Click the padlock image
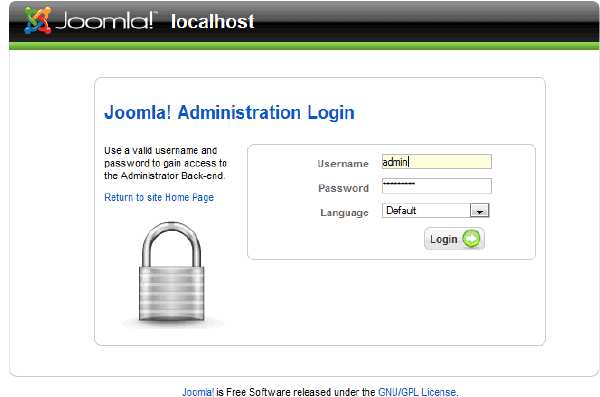The width and height of the screenshot is (600, 397). coord(171,272)
